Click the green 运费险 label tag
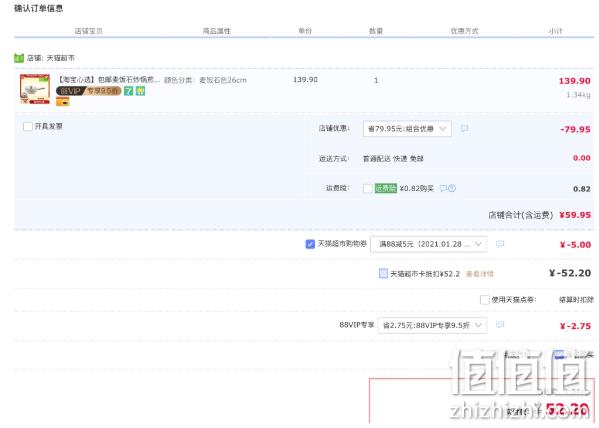 click(x=385, y=188)
